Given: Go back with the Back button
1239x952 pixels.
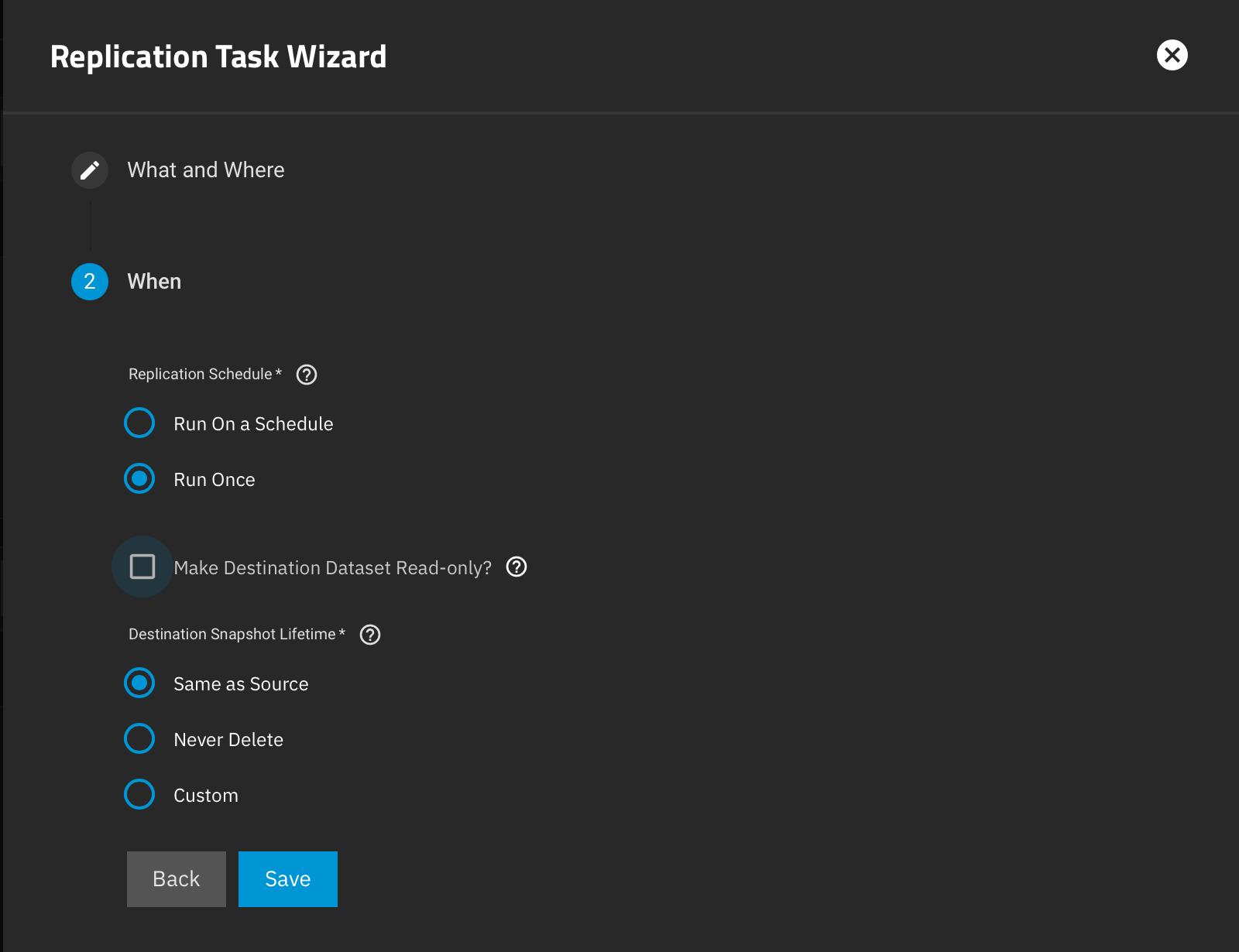Looking at the screenshot, I should [x=177, y=879].
